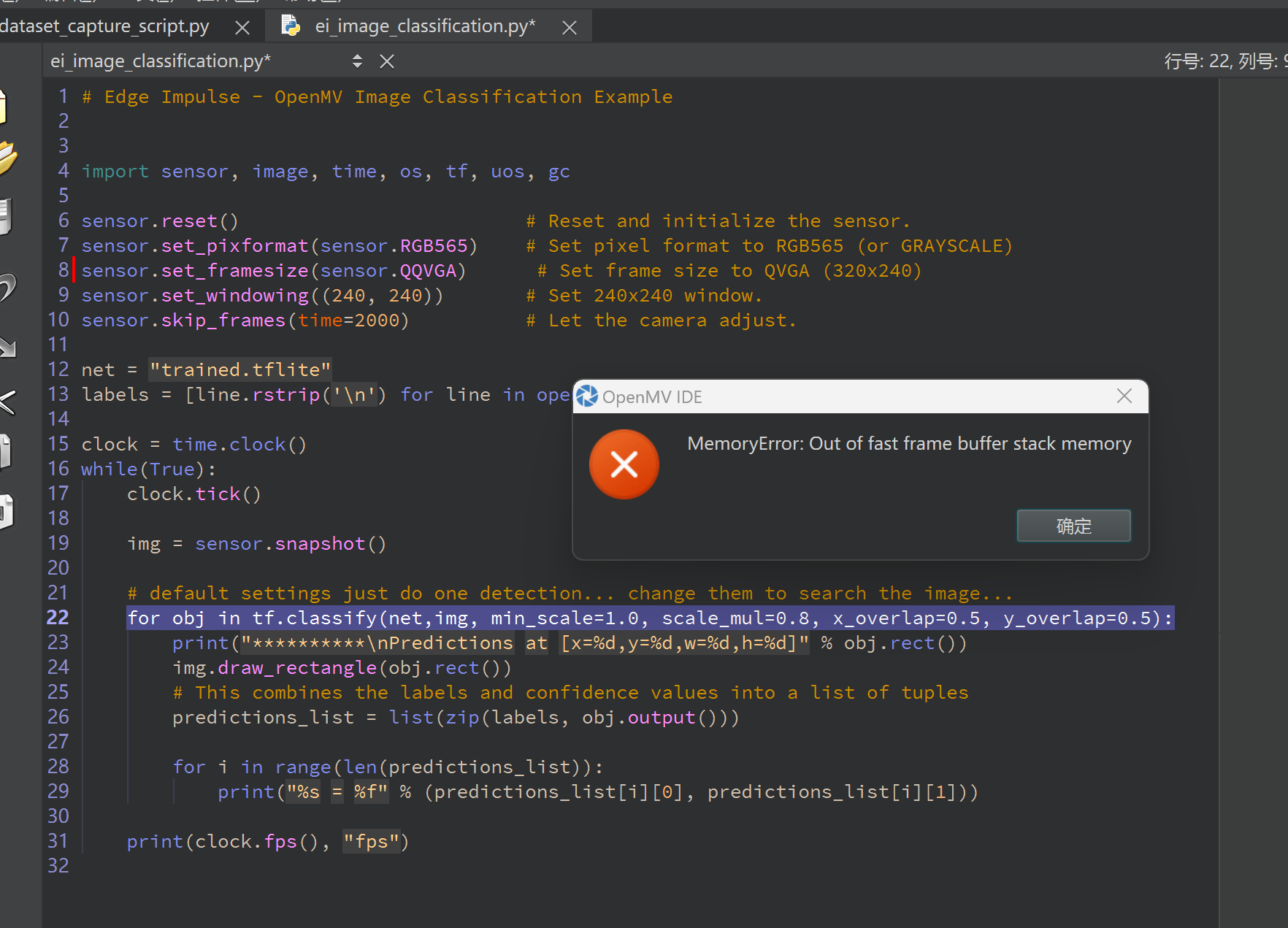This screenshot has width=1288, height=928.
Task: Click tf.classify on highlighted line 22
Action: pyautogui.click(x=314, y=618)
